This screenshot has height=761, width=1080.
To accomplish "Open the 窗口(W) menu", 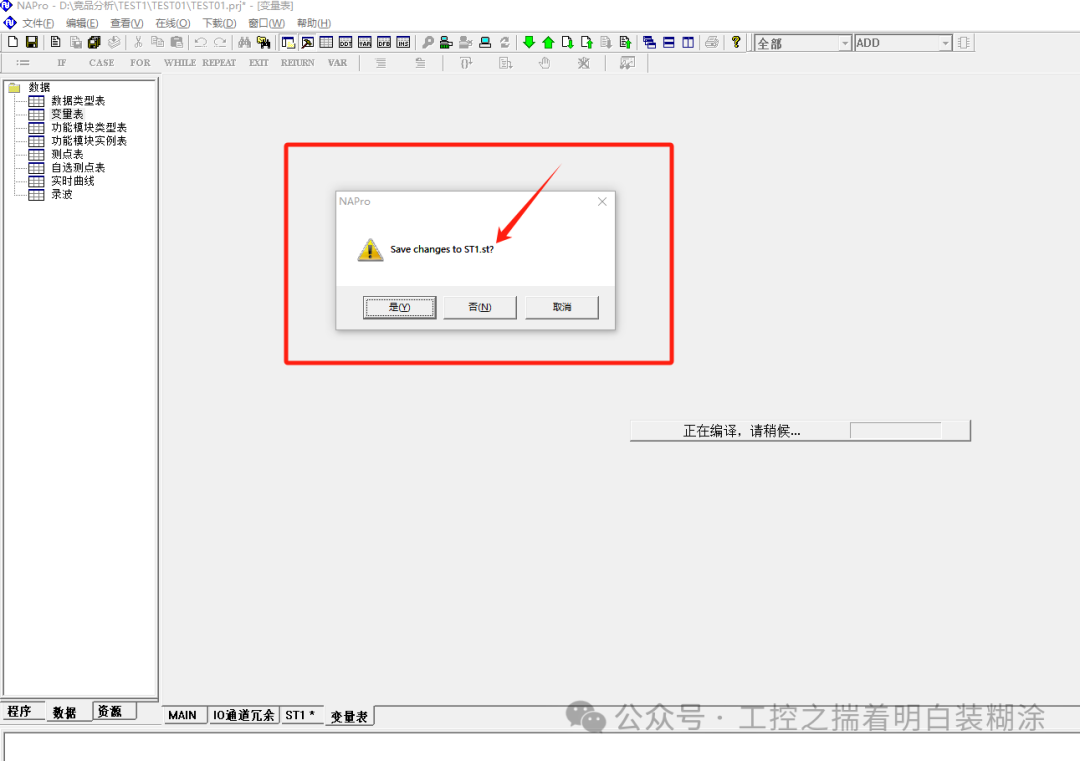I will pyautogui.click(x=267, y=23).
